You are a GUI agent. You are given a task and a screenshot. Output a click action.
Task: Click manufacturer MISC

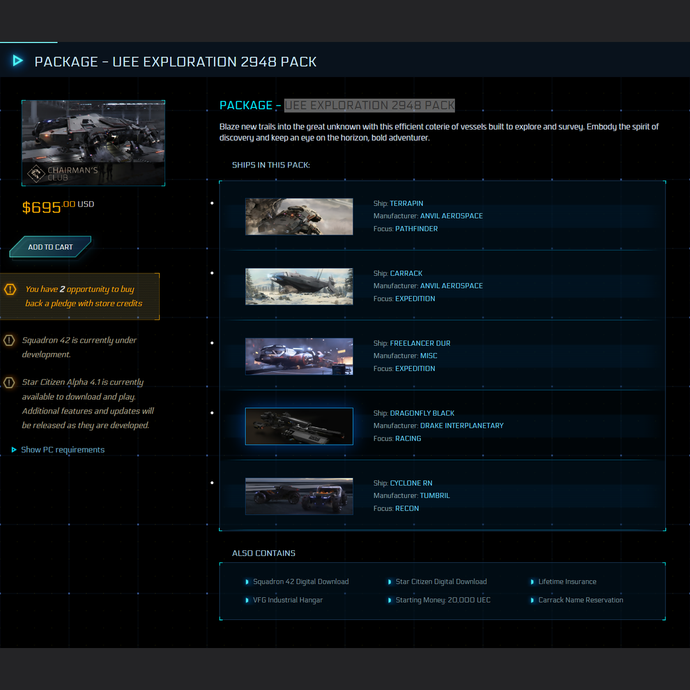pyautogui.click(x=429, y=356)
